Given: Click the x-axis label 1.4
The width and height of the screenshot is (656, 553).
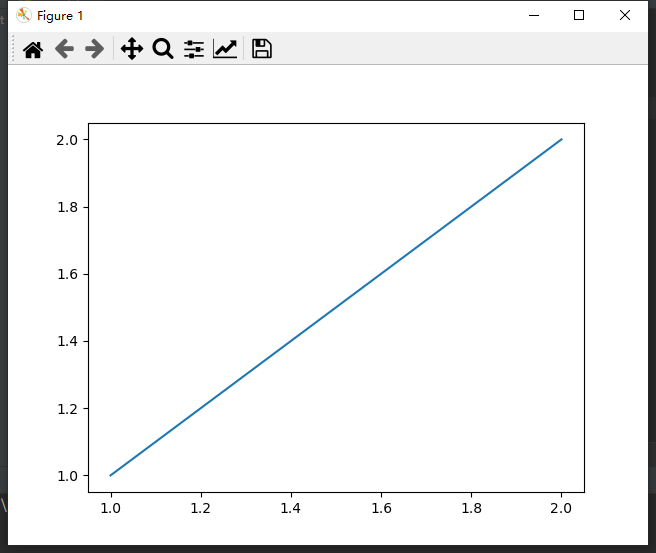Looking at the screenshot, I should (x=290, y=508).
